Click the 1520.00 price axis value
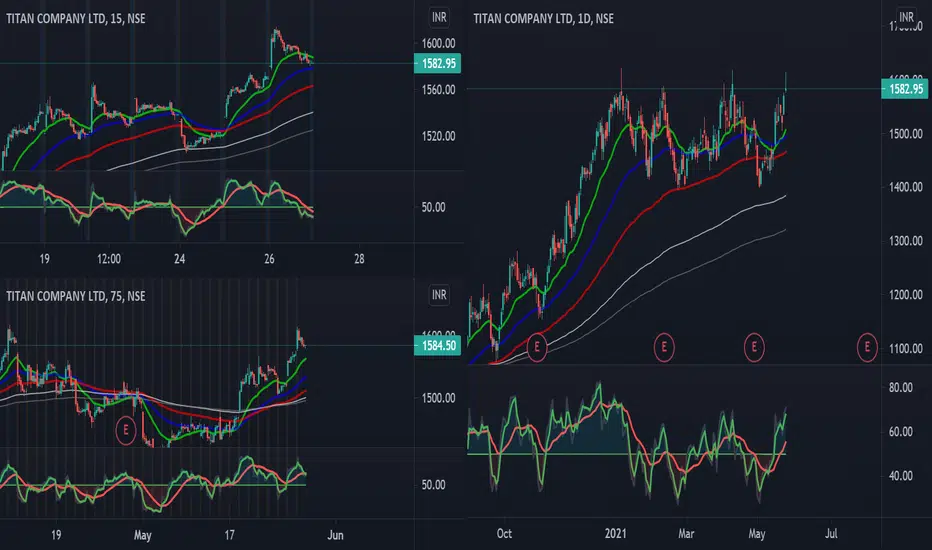Viewport: 932px width, 550px height. pos(438,136)
